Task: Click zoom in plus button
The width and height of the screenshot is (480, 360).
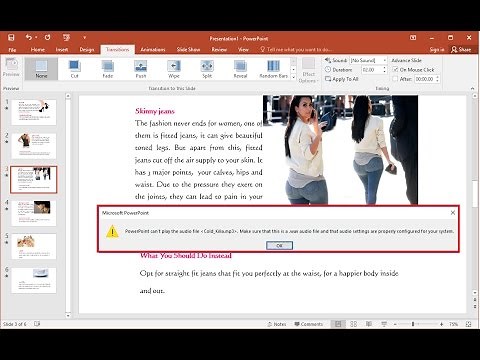Action: point(441,324)
